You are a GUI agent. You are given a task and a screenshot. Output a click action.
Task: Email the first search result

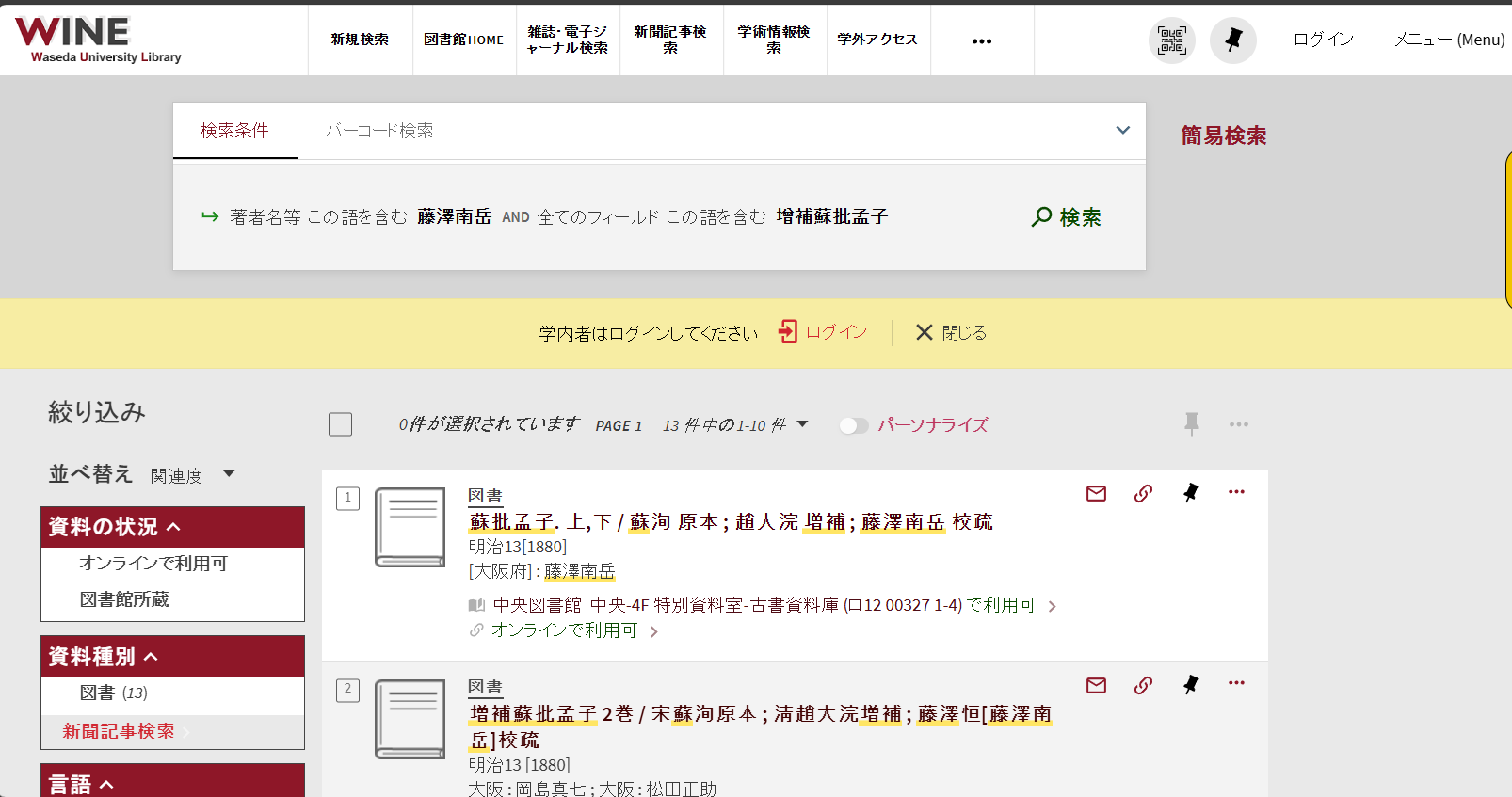[1096, 493]
